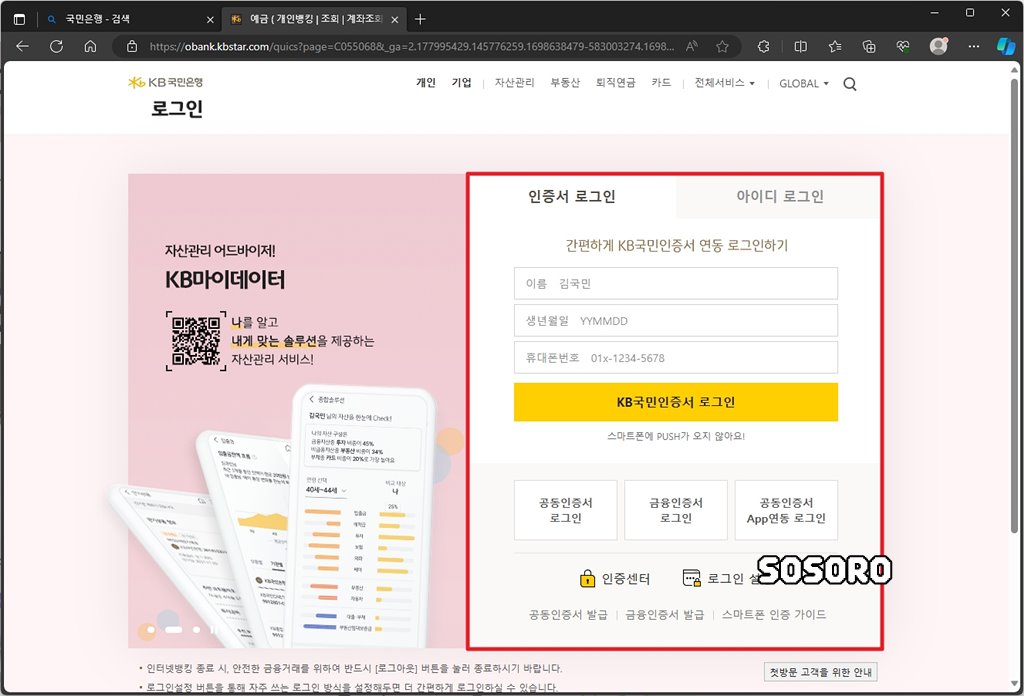
Task: Select the second banner carousel indicator
Action: pos(174,629)
